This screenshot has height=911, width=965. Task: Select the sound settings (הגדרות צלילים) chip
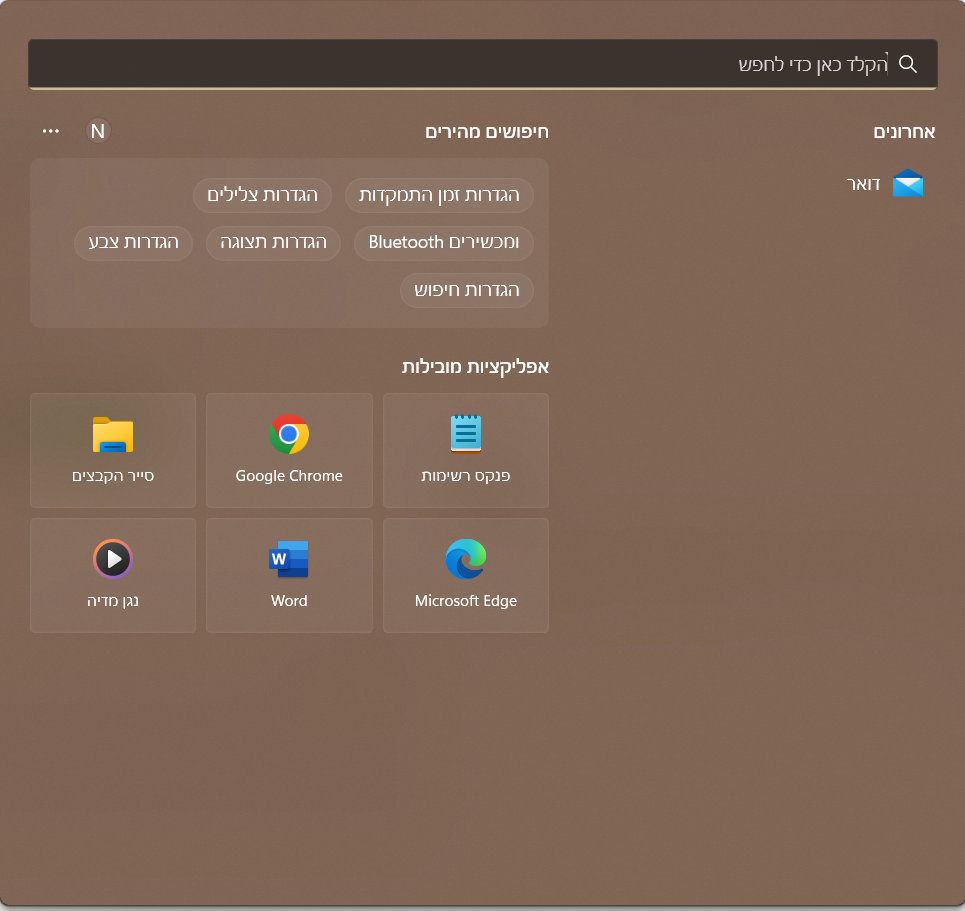click(x=262, y=195)
